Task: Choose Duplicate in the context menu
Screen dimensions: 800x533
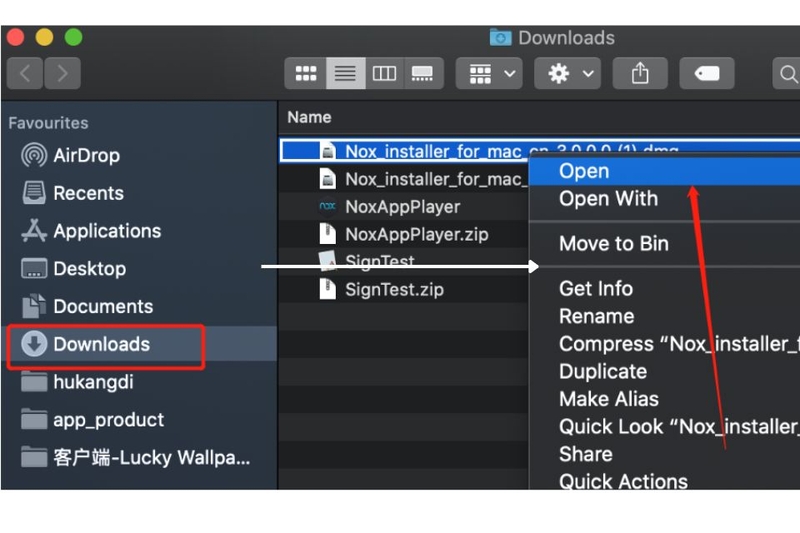Action: click(x=665, y=371)
